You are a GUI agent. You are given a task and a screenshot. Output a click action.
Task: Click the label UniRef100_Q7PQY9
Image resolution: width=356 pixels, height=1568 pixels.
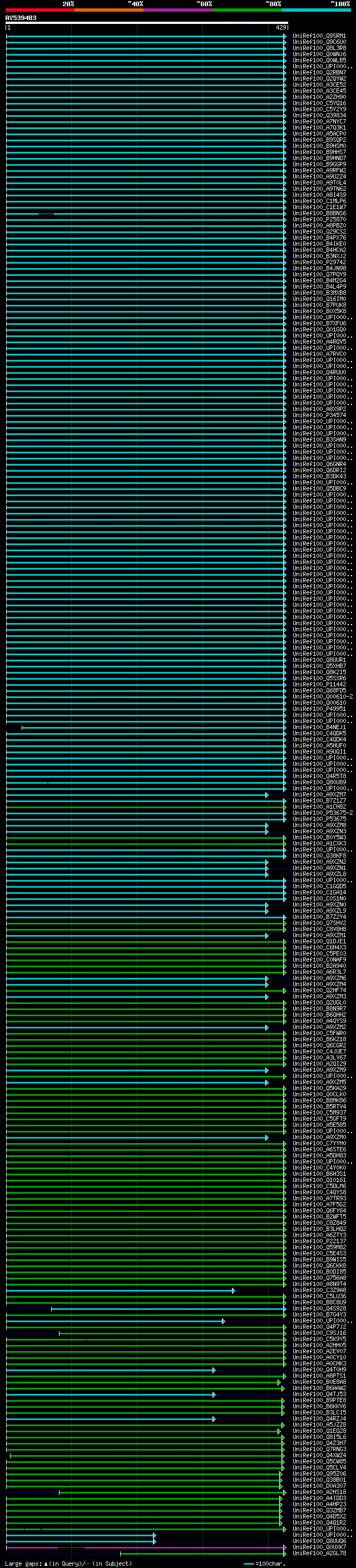tap(319, 275)
